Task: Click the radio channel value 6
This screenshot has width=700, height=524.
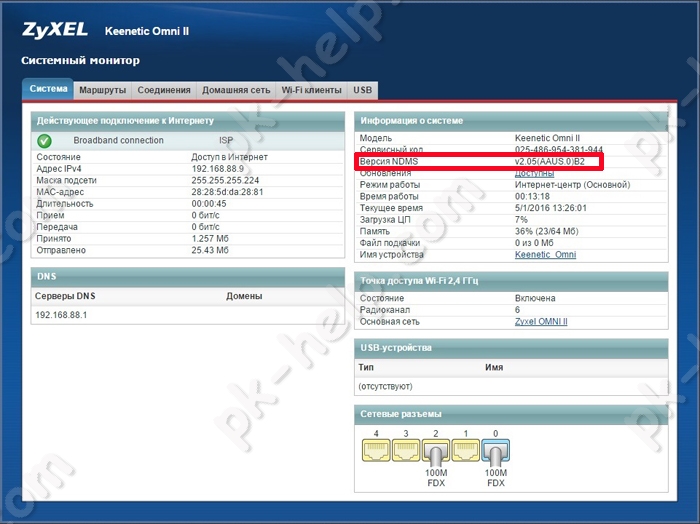Action: pyautogui.click(x=517, y=310)
